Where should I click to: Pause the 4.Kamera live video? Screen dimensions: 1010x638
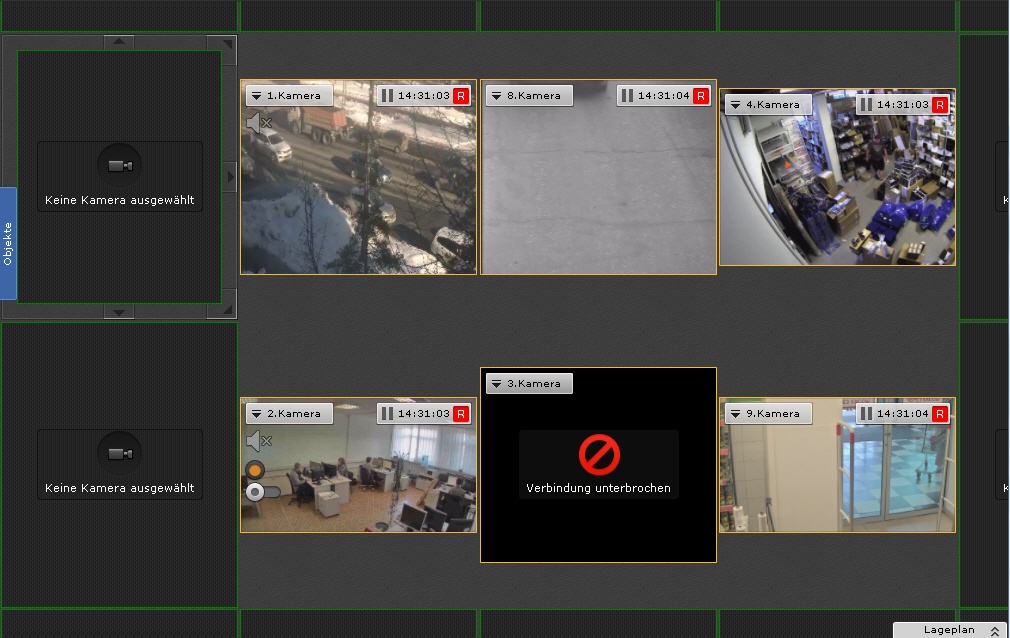[x=866, y=105]
